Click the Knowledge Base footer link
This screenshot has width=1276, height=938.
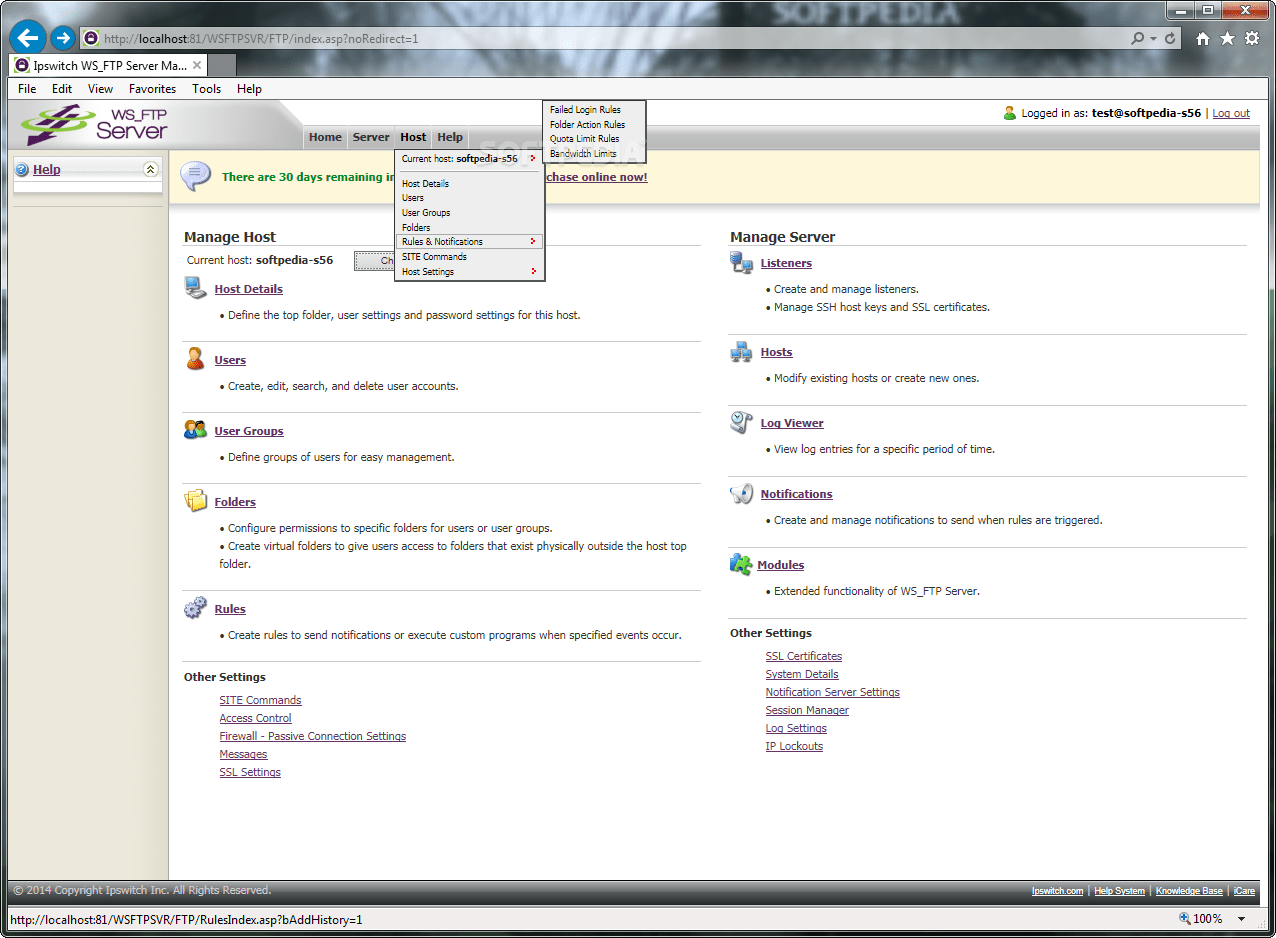[x=1189, y=891]
